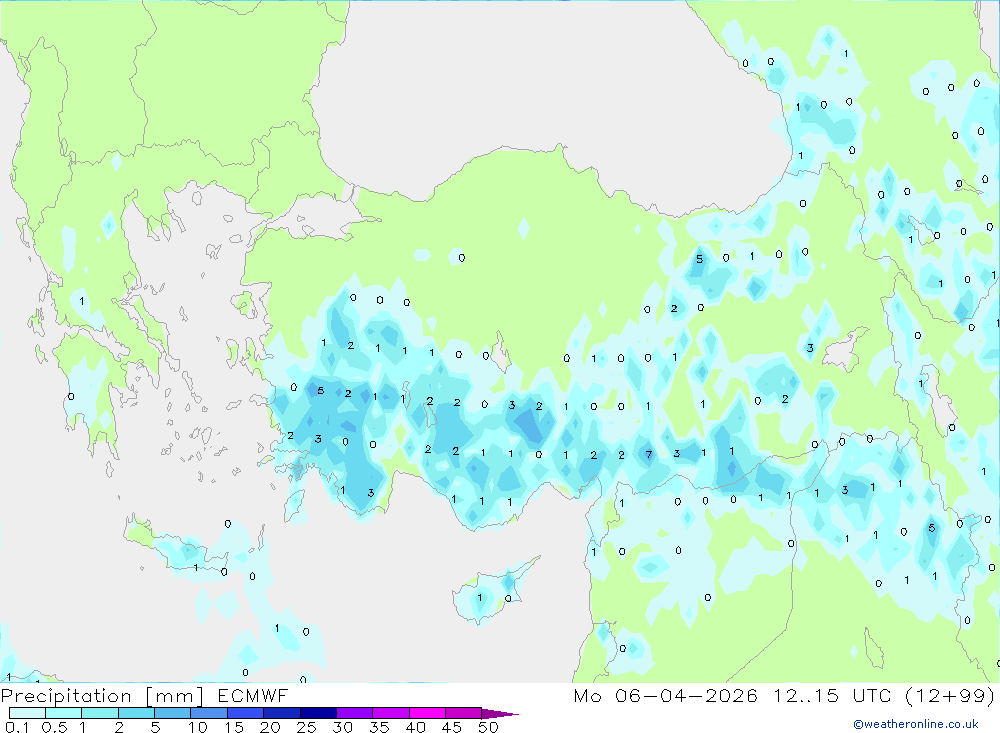
Task: Click the '0.1' legend scale label
Action: point(17,727)
